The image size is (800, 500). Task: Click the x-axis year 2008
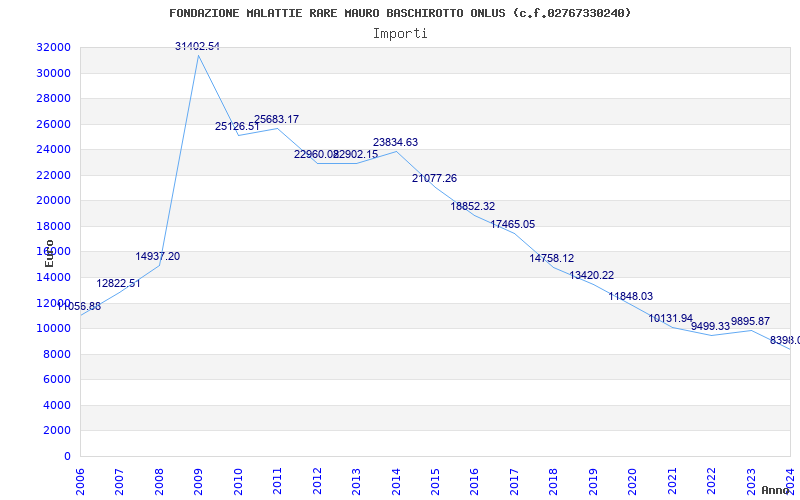point(159,482)
